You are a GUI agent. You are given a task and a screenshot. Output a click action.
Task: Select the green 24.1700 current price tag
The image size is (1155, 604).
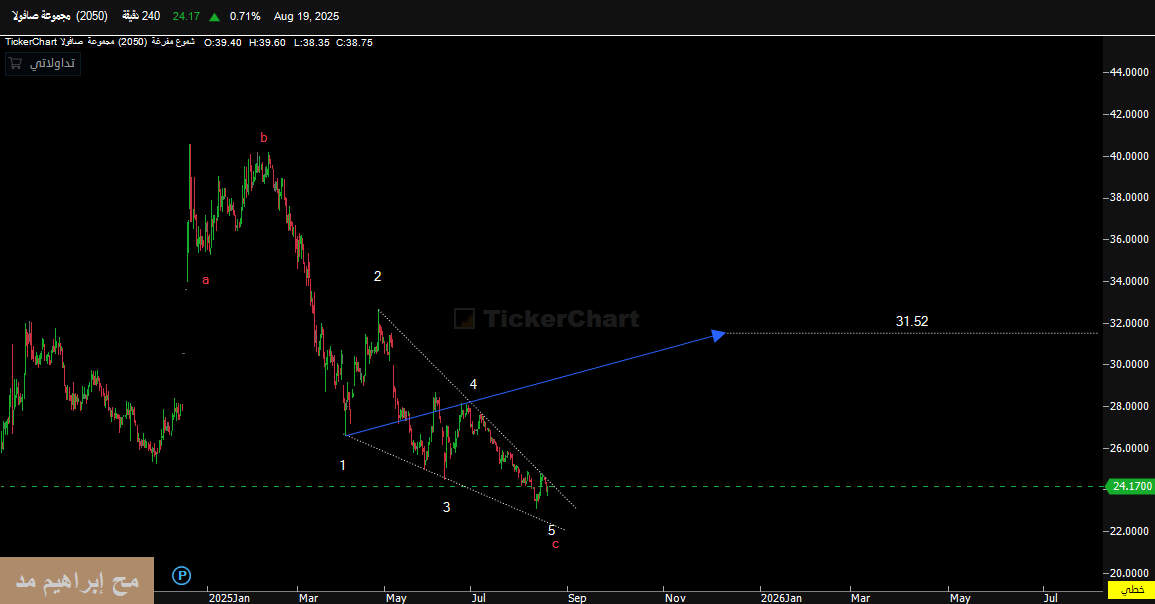1131,486
